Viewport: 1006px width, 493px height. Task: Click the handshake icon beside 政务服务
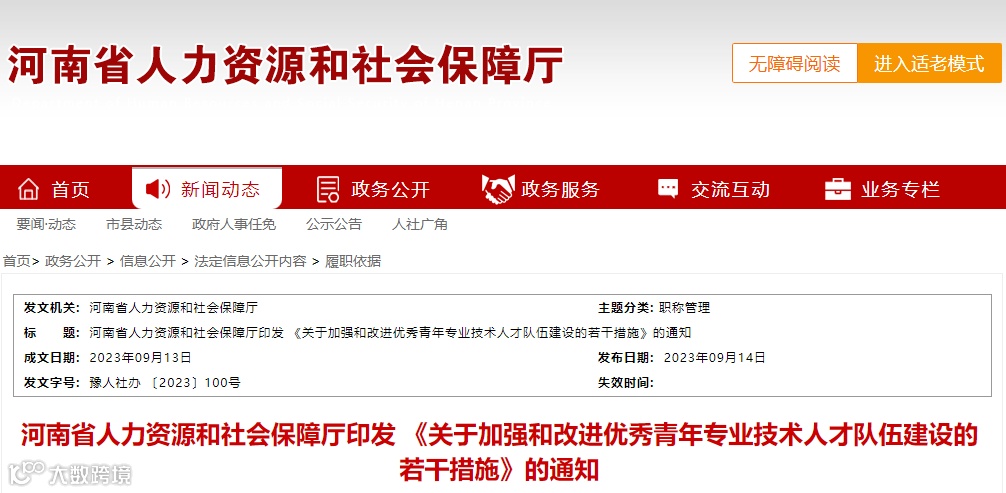pyautogui.click(x=498, y=189)
